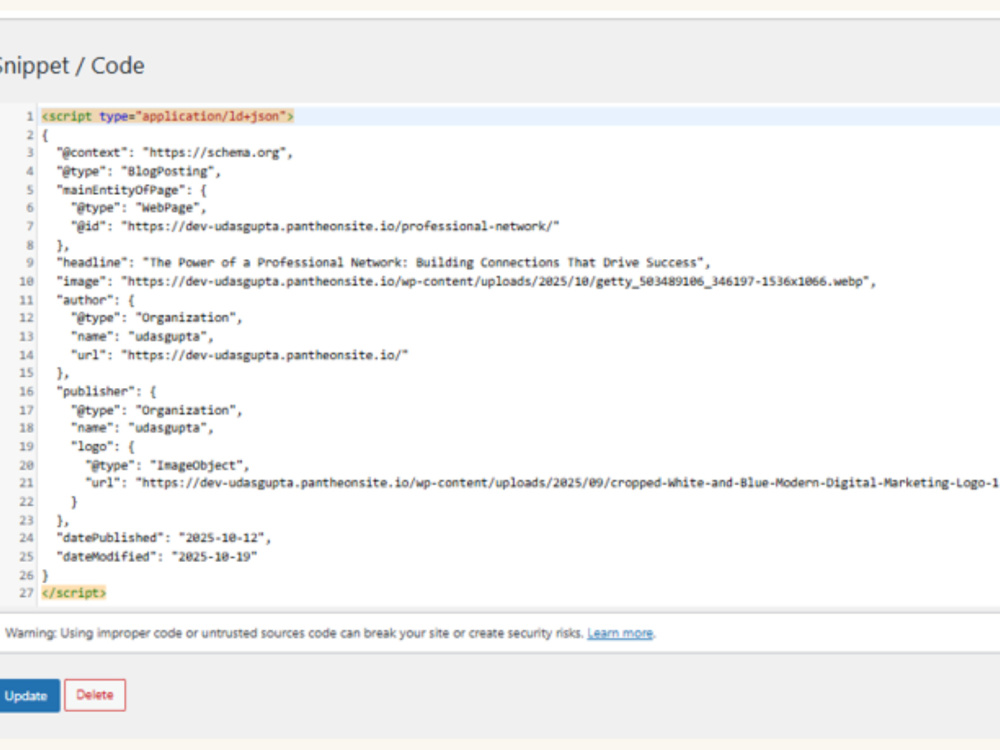The height and width of the screenshot is (750, 1000).
Task: Click the "logo" line in the code
Action: [103, 447]
